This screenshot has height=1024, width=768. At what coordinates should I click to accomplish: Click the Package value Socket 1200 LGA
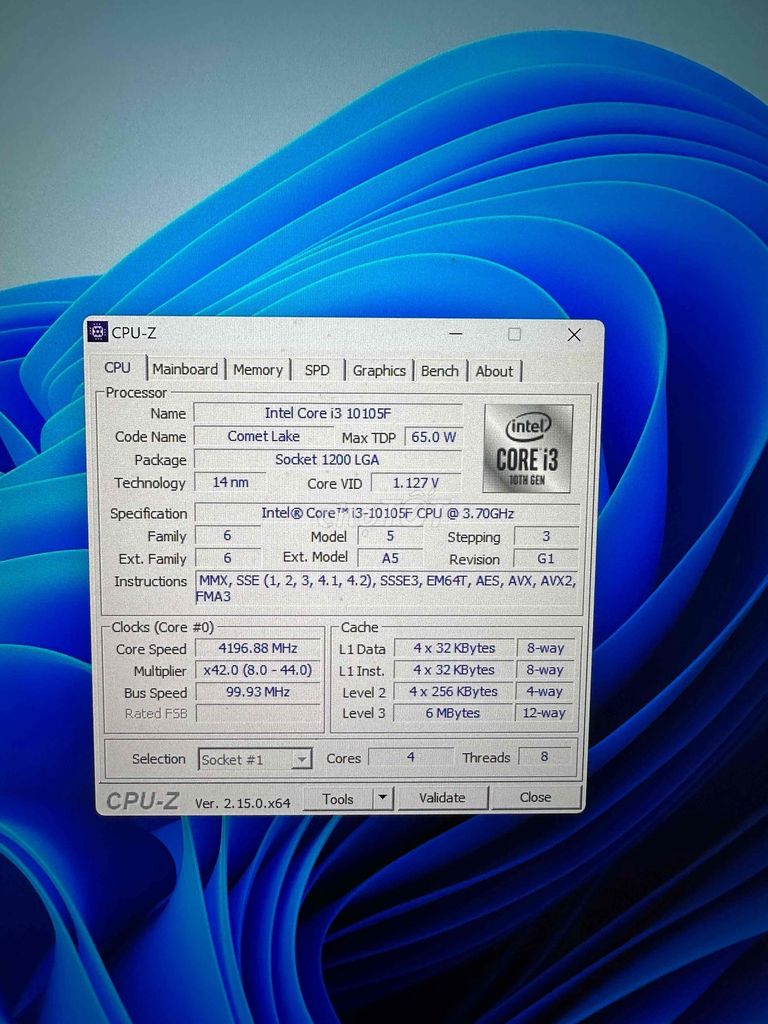[327, 460]
